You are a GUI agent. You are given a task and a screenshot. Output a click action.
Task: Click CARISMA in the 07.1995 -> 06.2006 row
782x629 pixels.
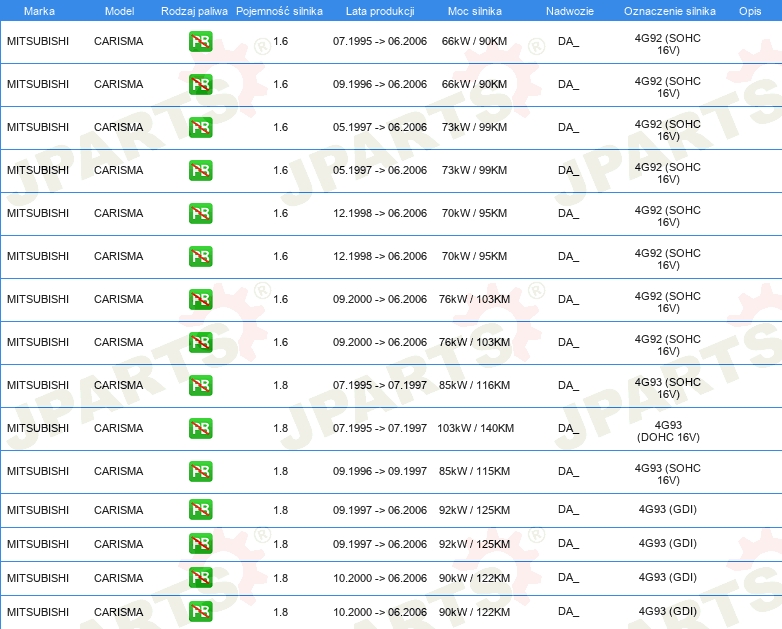tap(119, 41)
